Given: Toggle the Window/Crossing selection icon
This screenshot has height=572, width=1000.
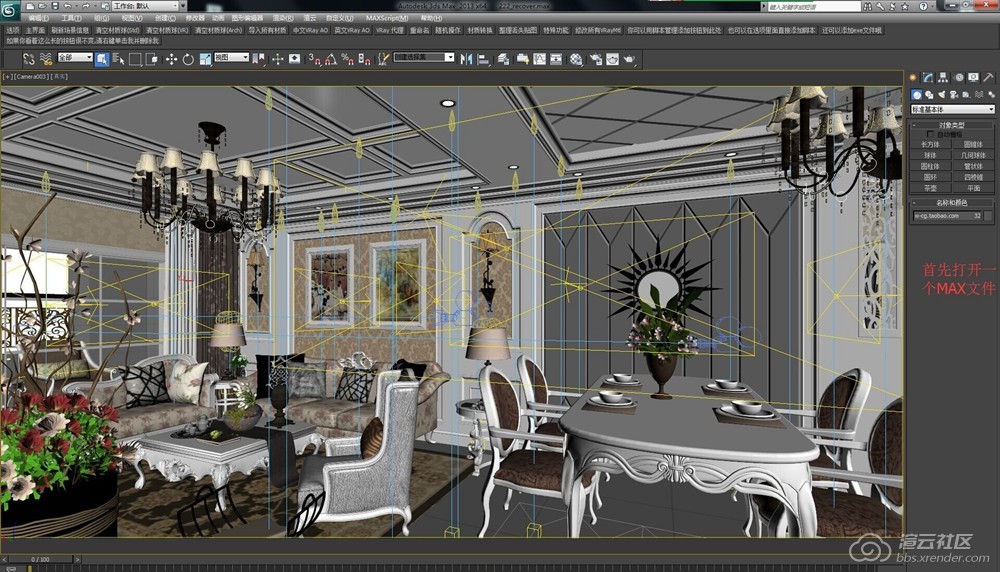Looking at the screenshot, I should 152,59.
